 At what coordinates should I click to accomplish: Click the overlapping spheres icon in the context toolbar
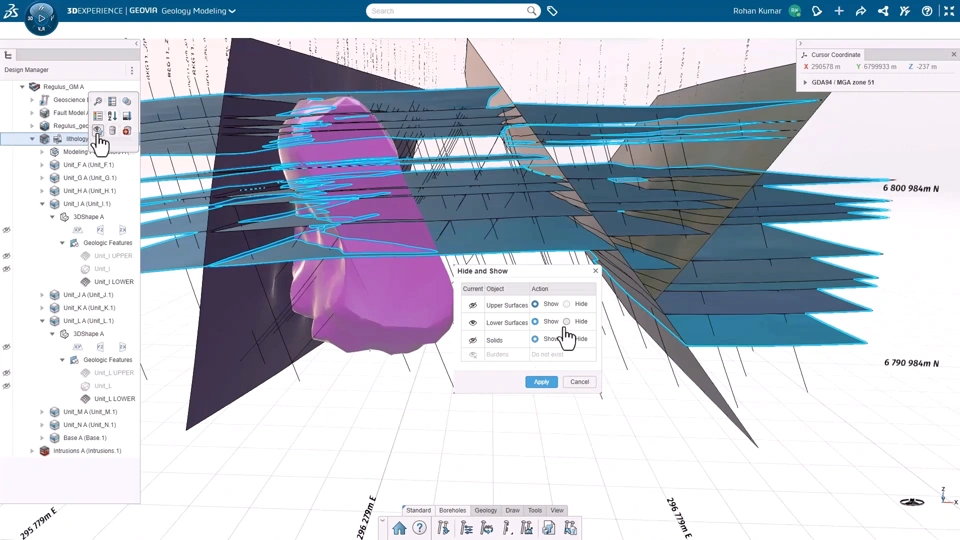[x=127, y=101]
